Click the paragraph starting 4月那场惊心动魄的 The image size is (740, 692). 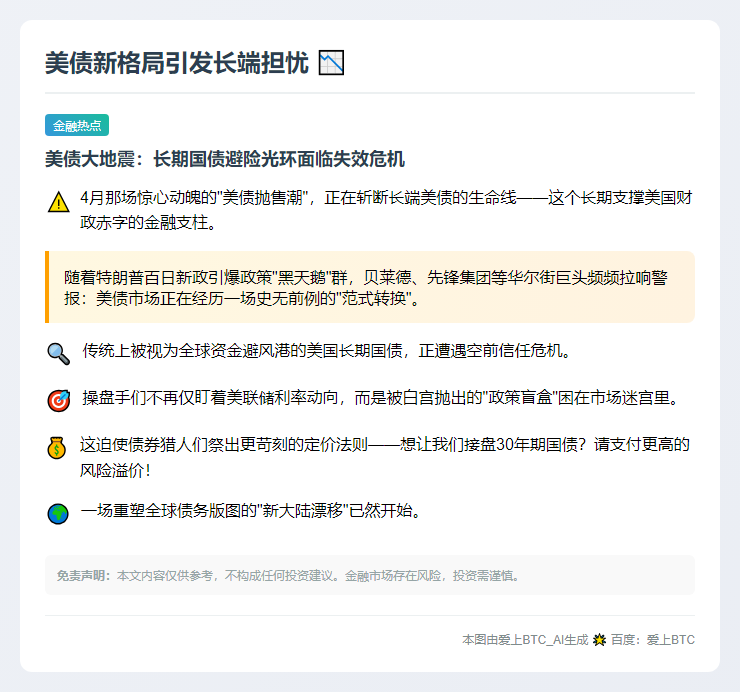(386, 210)
